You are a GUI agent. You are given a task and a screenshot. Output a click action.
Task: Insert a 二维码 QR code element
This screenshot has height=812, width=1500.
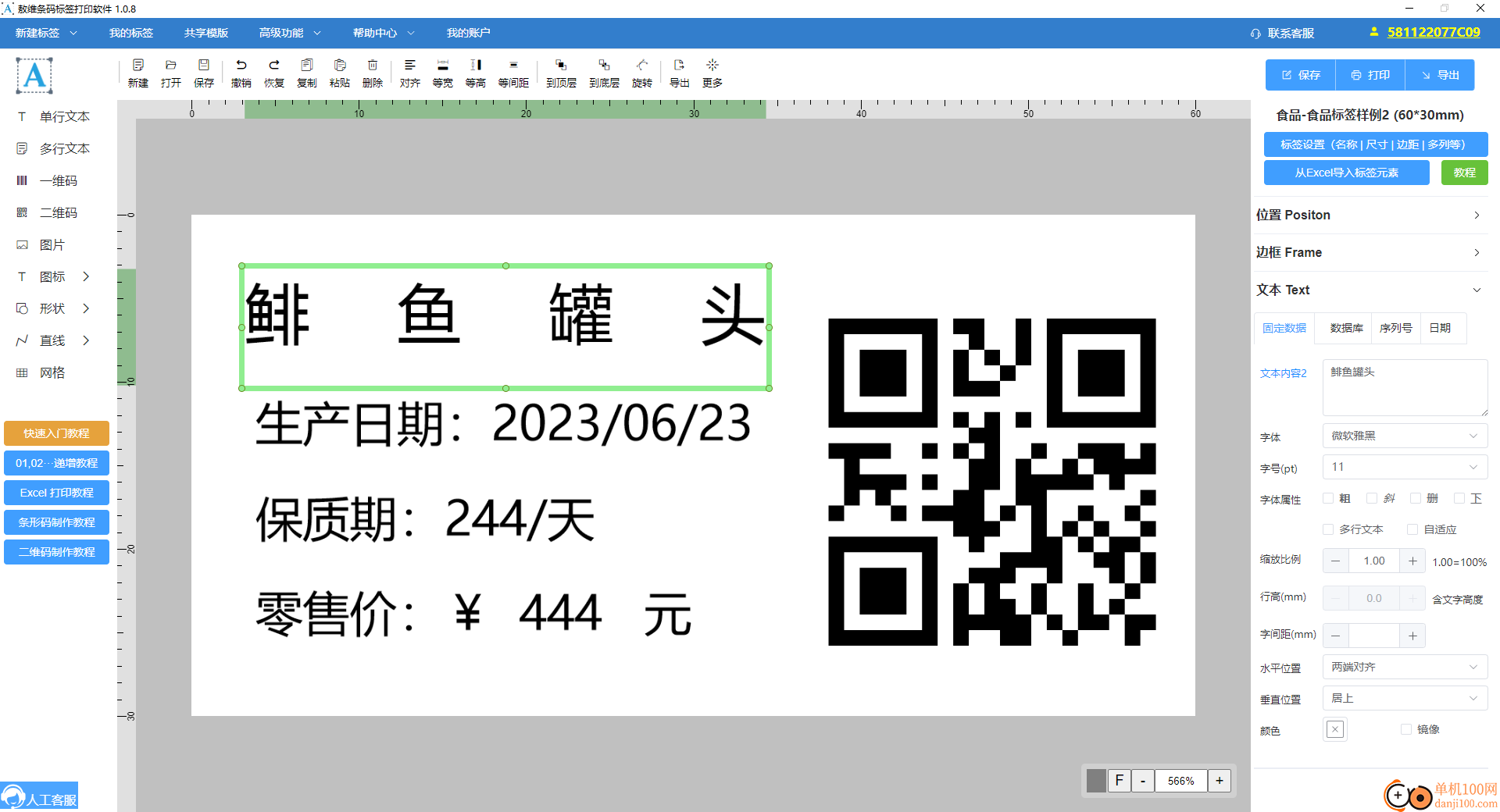coord(48,212)
